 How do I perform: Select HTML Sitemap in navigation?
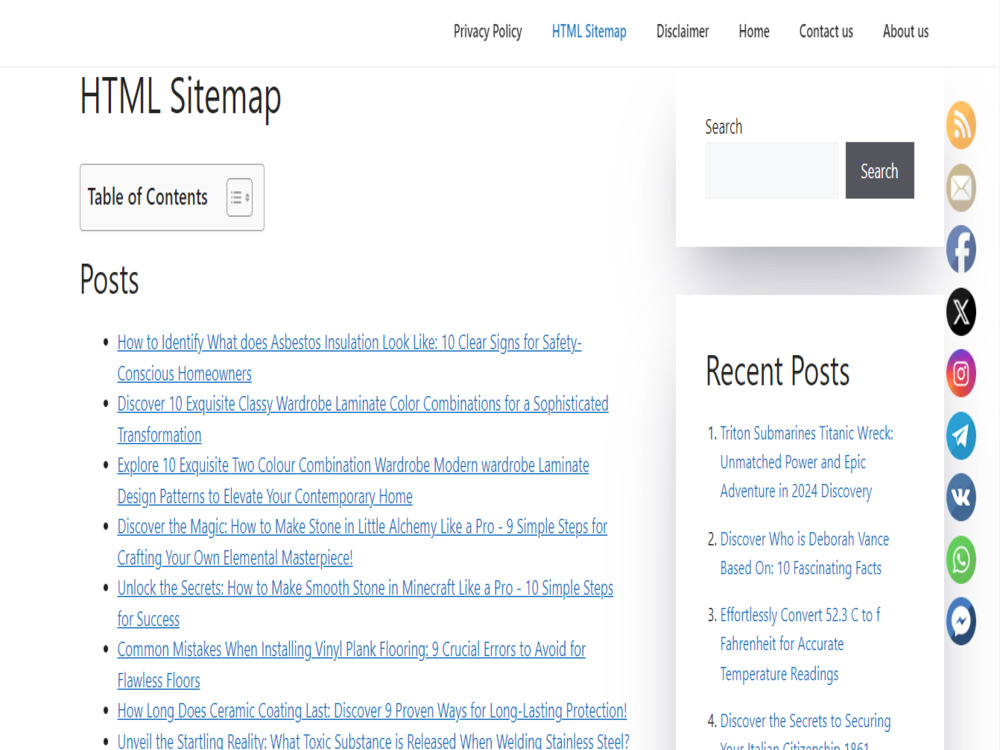[x=589, y=31]
